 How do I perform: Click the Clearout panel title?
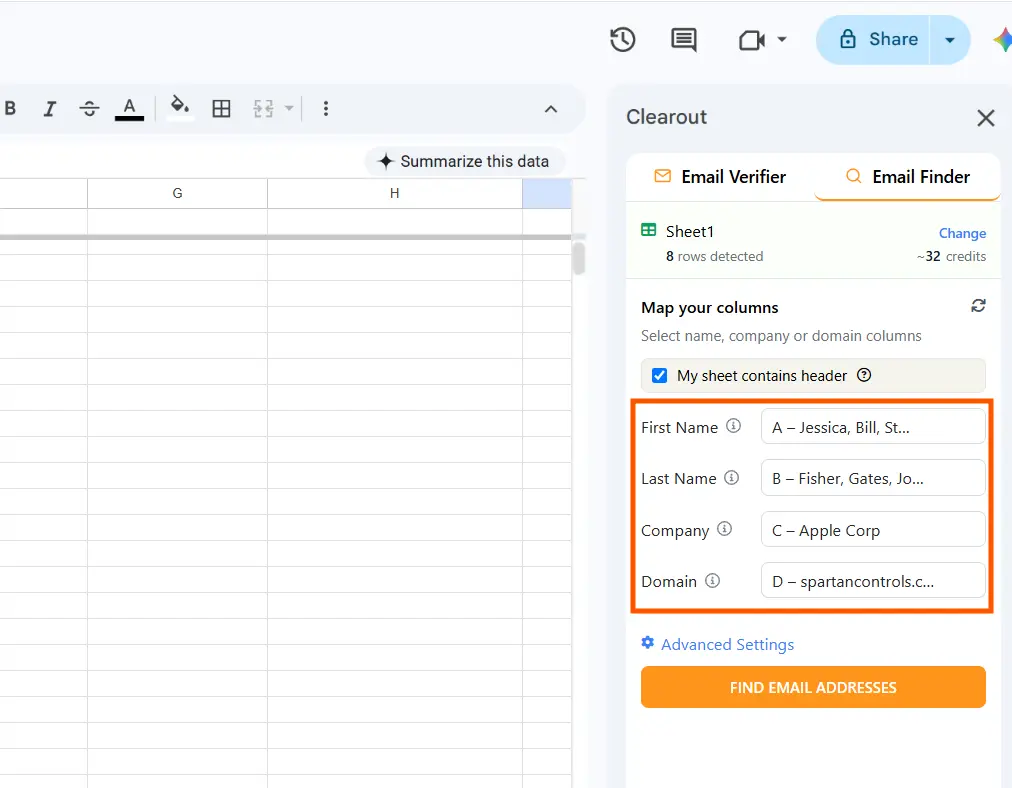tap(667, 117)
